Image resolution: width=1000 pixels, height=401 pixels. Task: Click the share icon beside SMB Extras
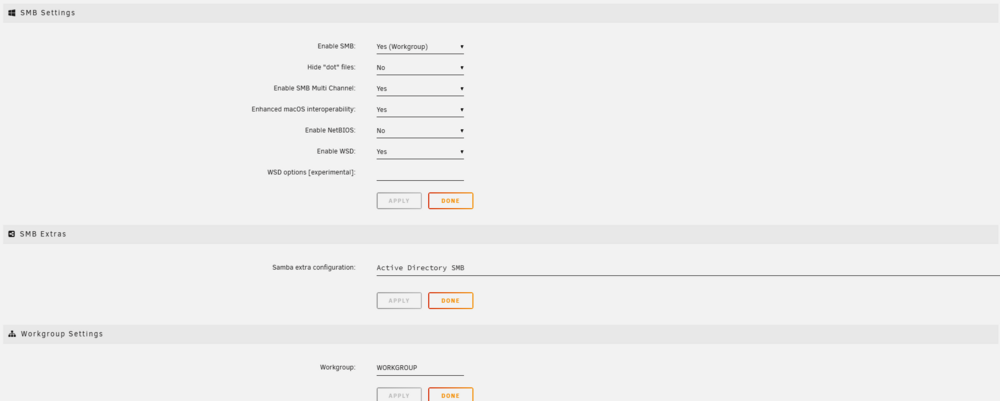click(x=11, y=234)
